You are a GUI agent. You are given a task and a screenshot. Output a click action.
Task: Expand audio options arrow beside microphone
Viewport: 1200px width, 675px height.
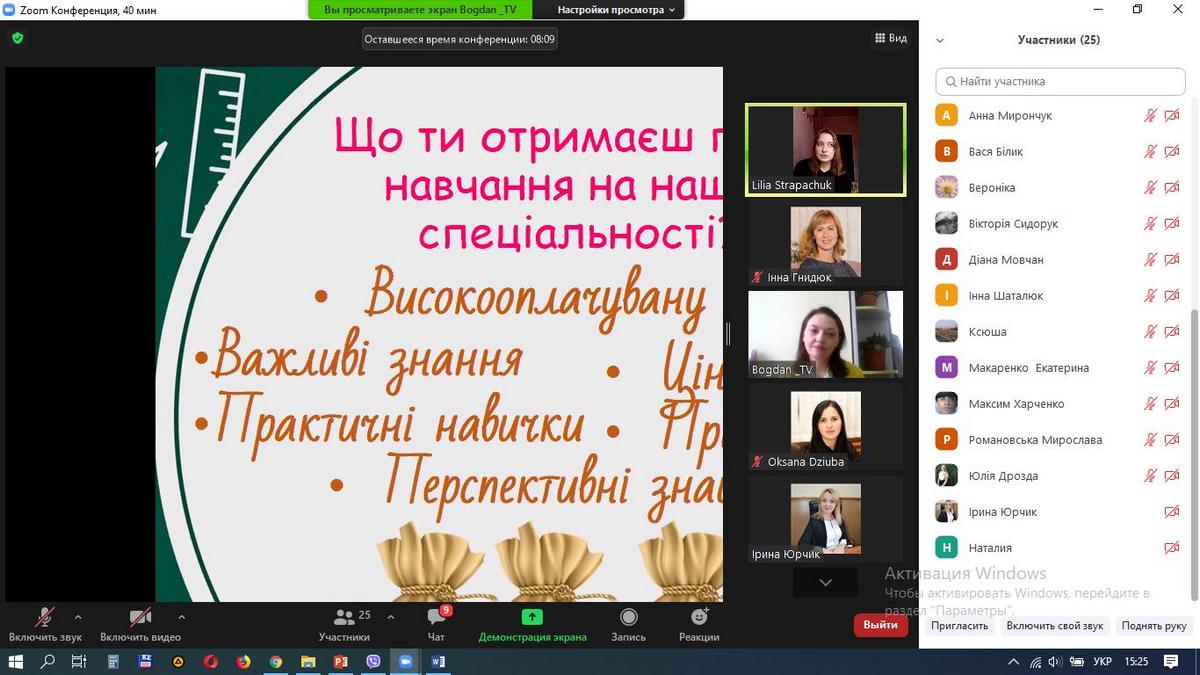tap(78, 617)
